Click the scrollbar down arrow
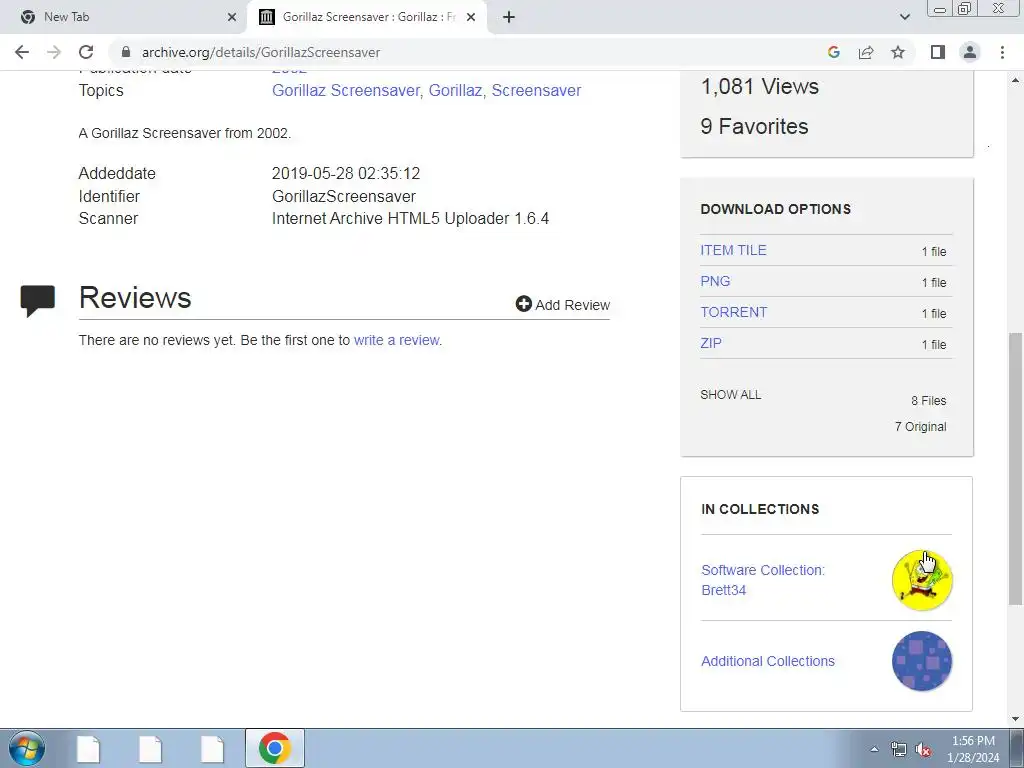1024x768 pixels. tap(1016, 719)
